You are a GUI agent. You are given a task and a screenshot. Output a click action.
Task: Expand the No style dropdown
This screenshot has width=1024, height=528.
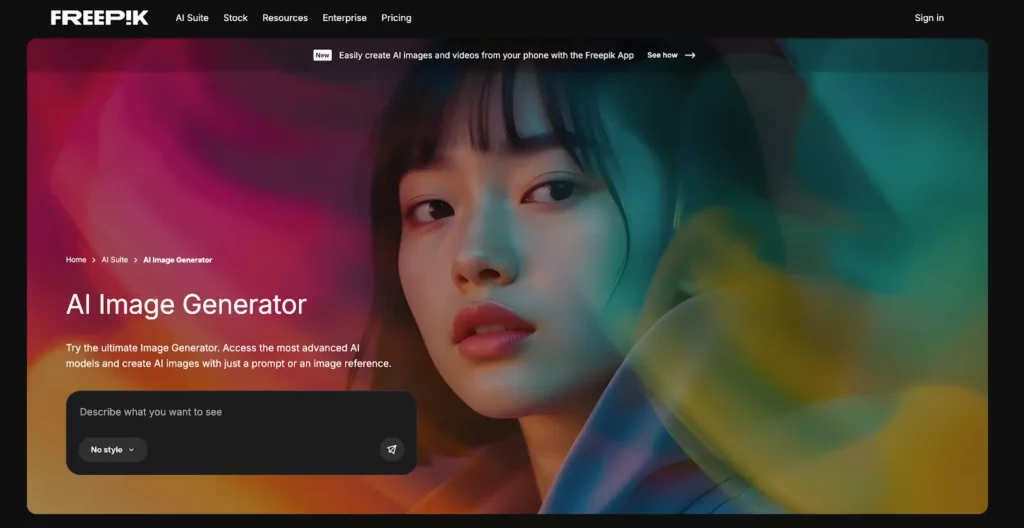tap(112, 450)
